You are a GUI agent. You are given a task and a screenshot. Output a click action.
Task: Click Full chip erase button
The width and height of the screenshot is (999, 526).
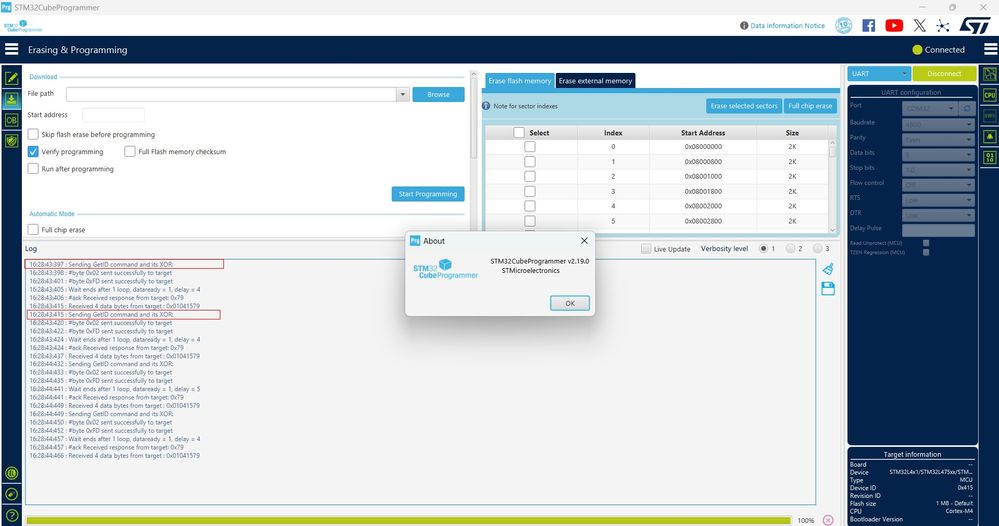(810, 106)
